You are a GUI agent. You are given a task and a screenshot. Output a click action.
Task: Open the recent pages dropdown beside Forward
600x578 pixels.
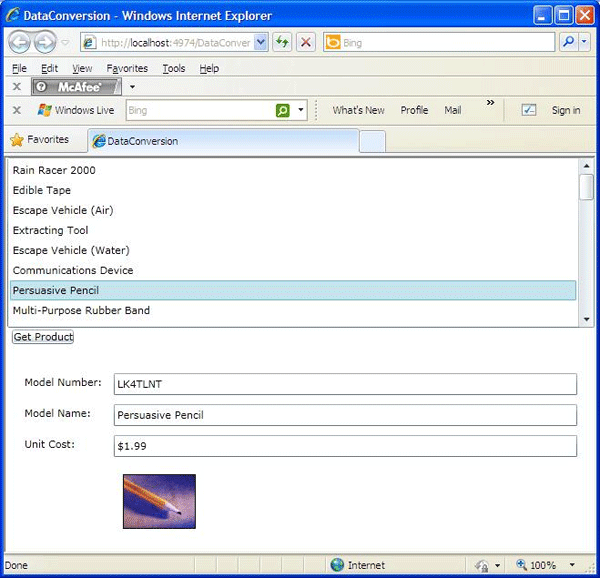(x=65, y=42)
